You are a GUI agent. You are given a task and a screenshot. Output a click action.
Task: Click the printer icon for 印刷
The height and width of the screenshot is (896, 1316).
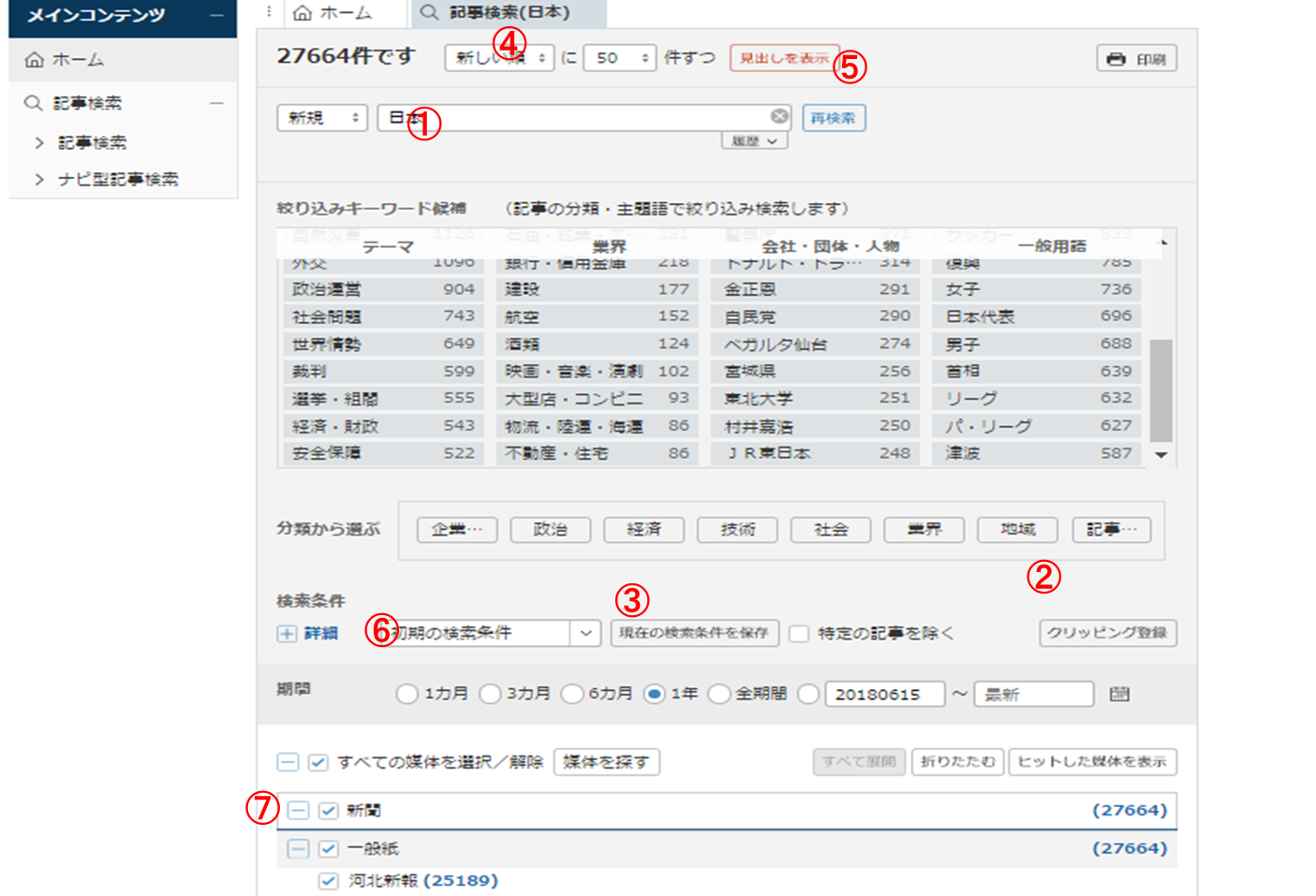(x=1116, y=59)
